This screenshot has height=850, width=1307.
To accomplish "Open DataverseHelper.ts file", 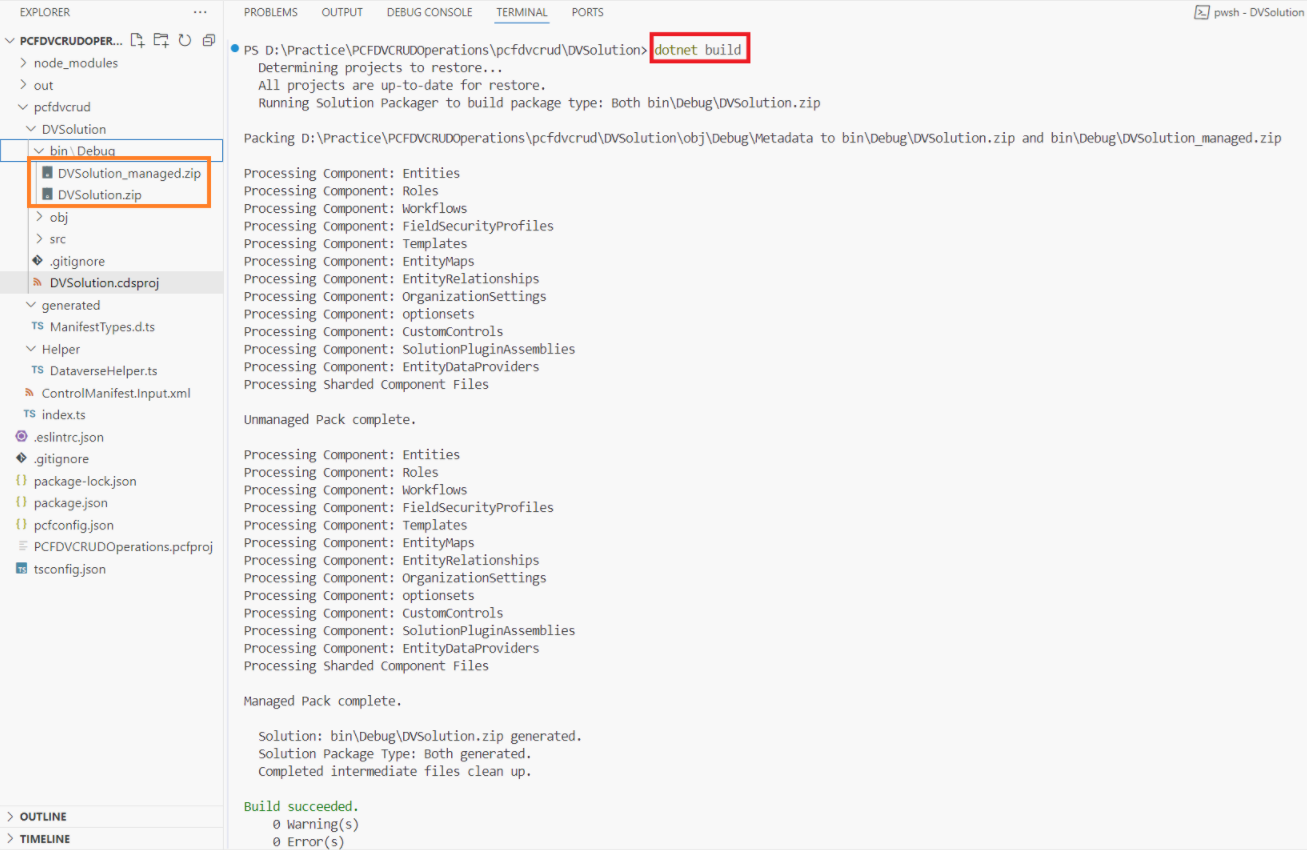I will click(103, 371).
